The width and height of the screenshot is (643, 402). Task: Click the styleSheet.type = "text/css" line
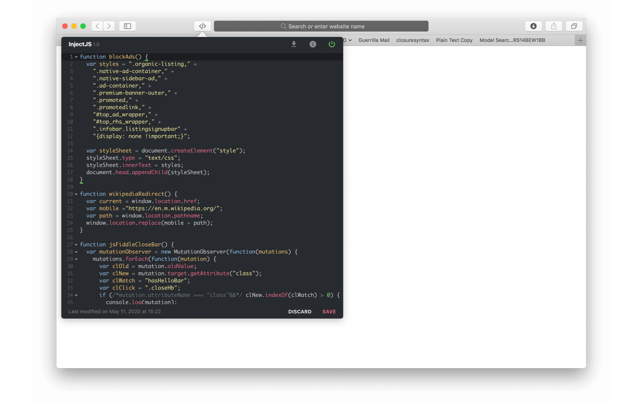coord(133,158)
